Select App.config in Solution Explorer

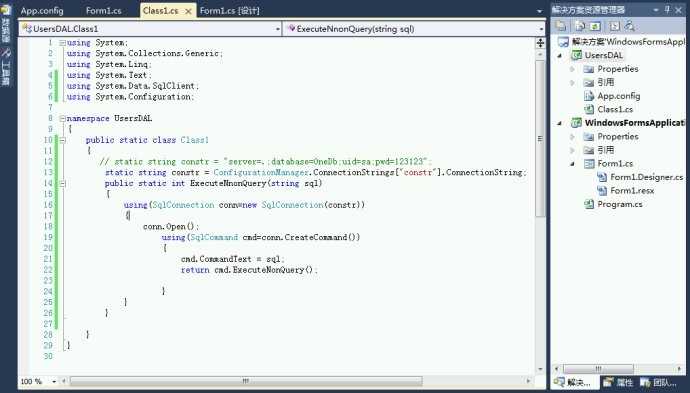tap(618, 96)
